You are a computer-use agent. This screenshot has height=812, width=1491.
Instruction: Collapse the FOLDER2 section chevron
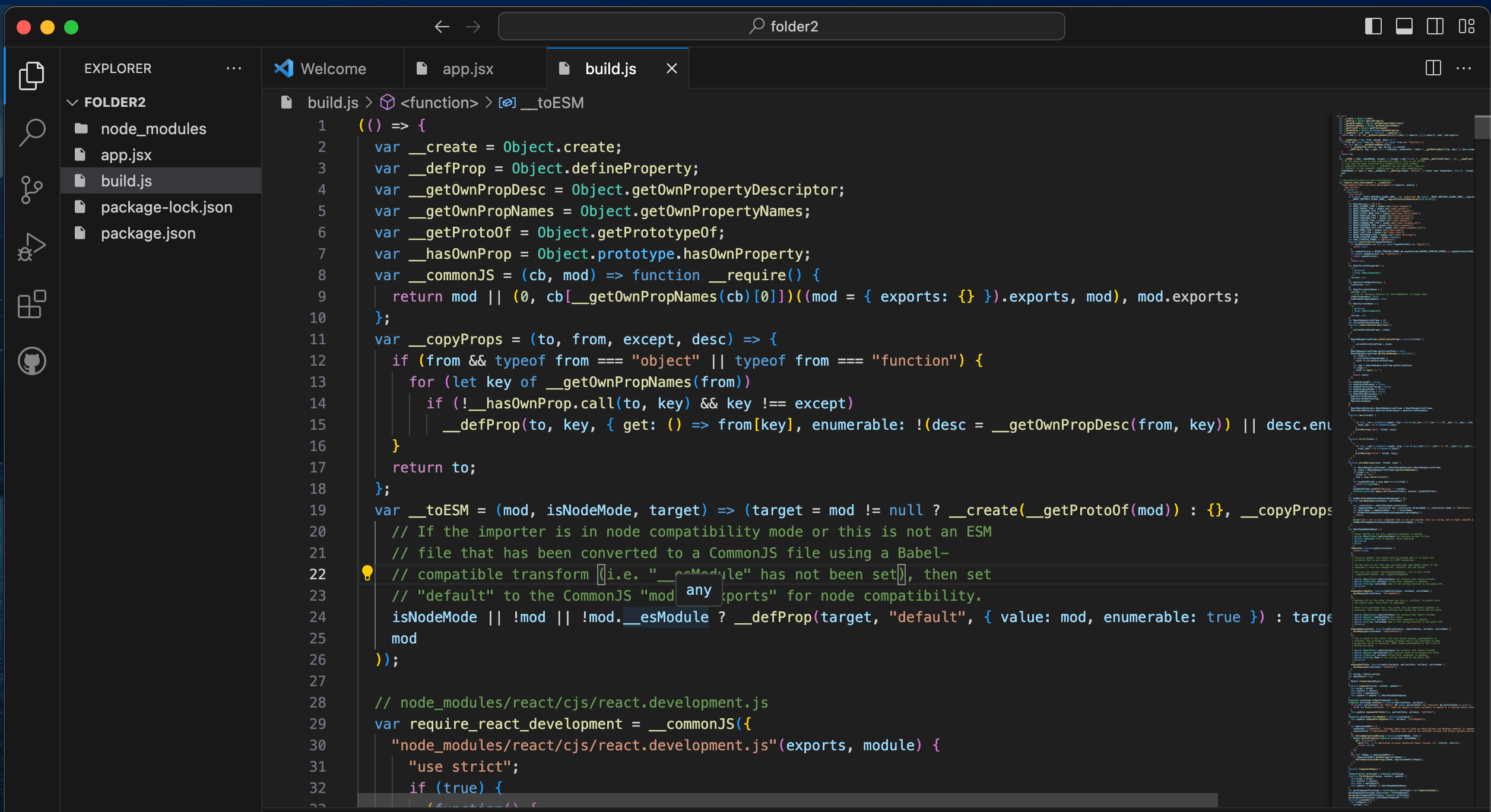(72, 102)
